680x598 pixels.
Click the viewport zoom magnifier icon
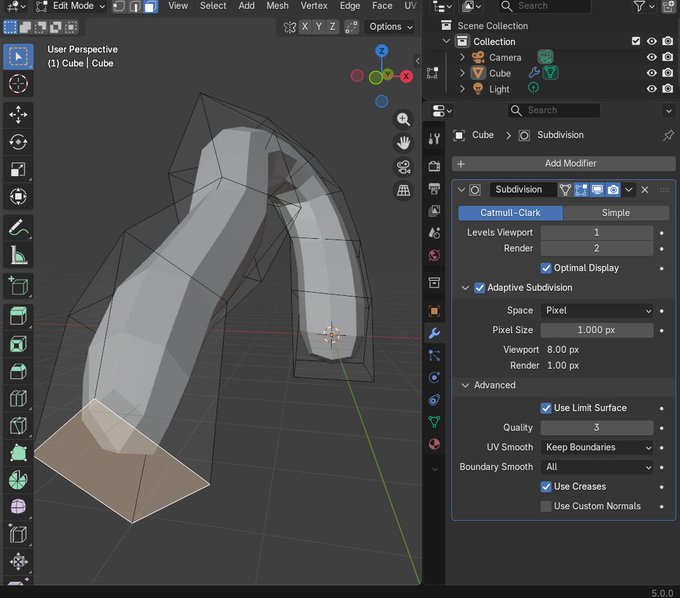click(403, 119)
